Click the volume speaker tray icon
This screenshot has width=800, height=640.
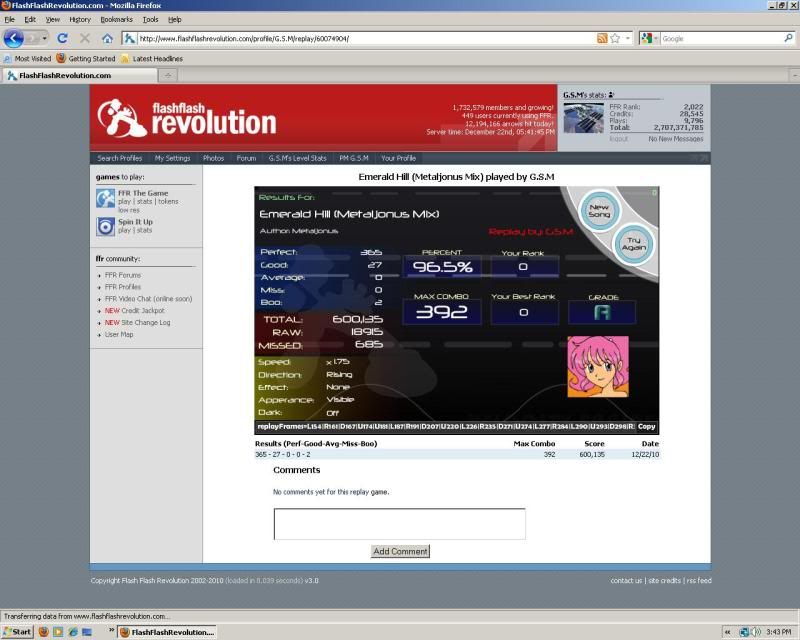(x=756, y=632)
